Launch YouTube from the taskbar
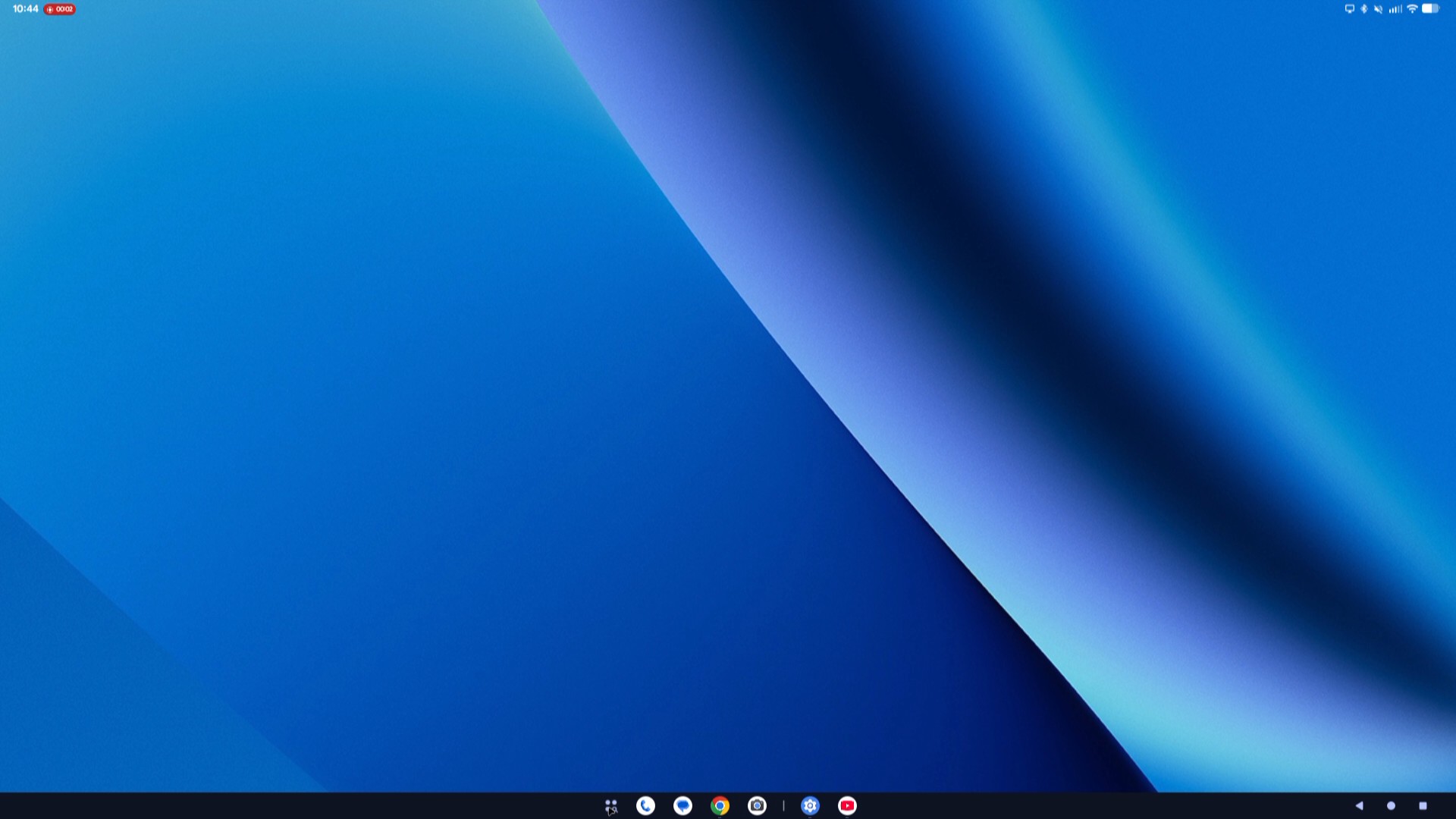The width and height of the screenshot is (1456, 819). [x=847, y=806]
